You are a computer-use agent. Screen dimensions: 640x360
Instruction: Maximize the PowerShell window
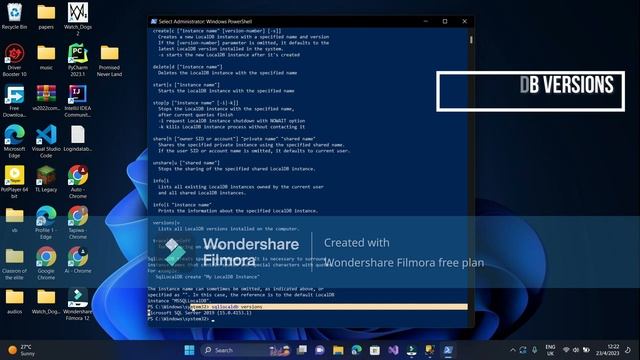pos(445,21)
